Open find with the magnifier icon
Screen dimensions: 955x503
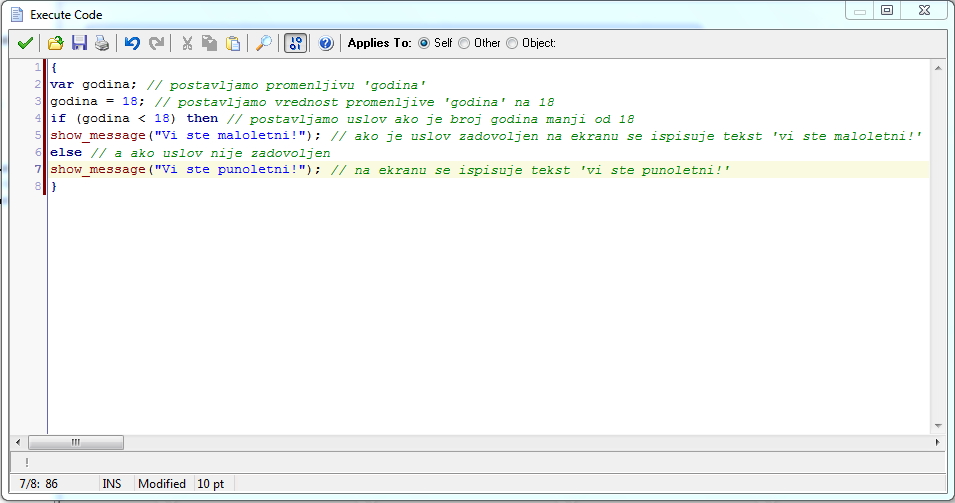coord(263,43)
